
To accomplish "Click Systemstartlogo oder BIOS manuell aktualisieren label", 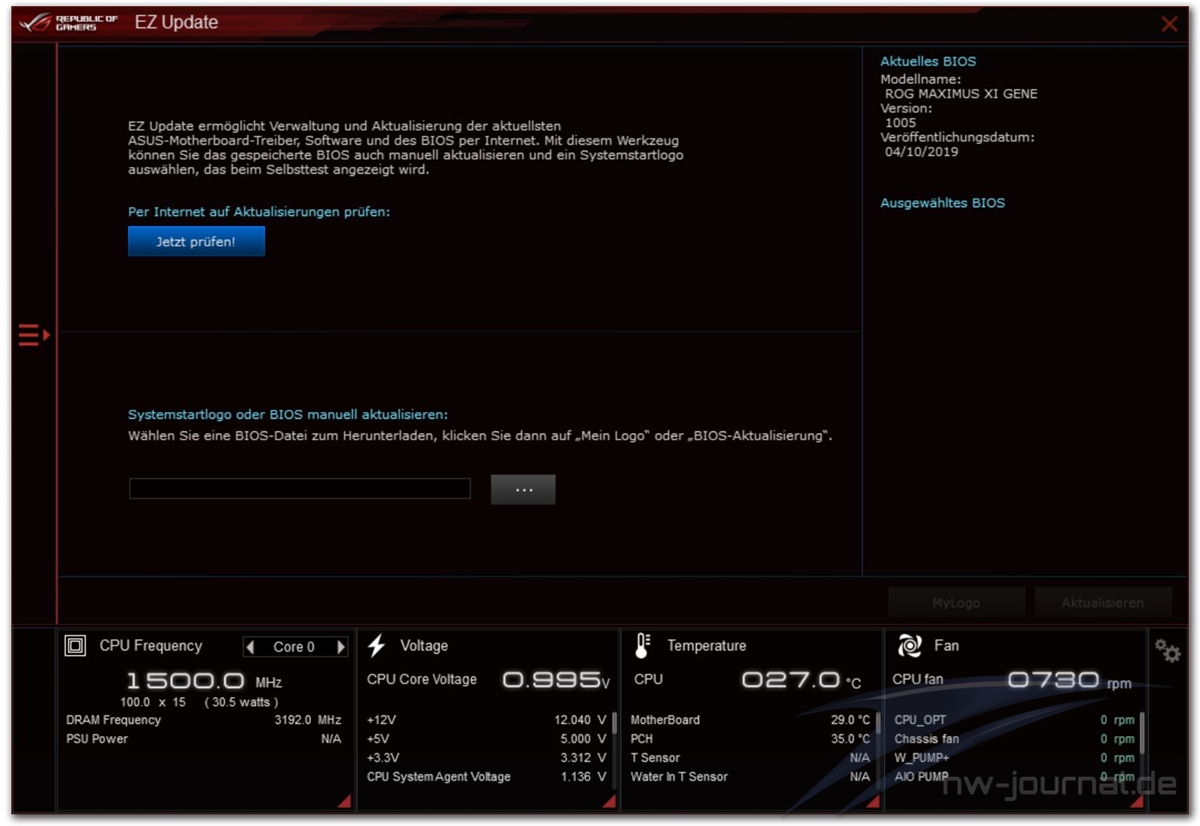I will pyautogui.click(x=288, y=414).
